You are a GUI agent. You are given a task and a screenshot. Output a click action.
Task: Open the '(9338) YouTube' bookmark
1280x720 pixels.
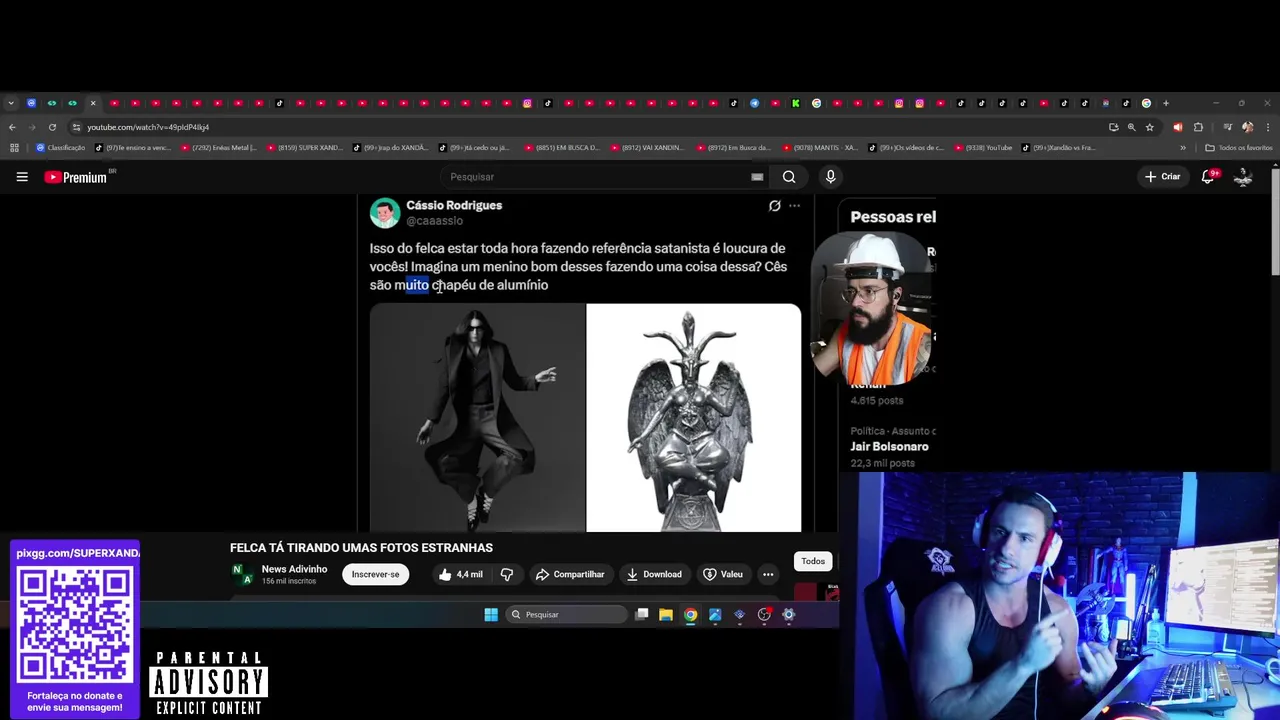(x=983, y=148)
